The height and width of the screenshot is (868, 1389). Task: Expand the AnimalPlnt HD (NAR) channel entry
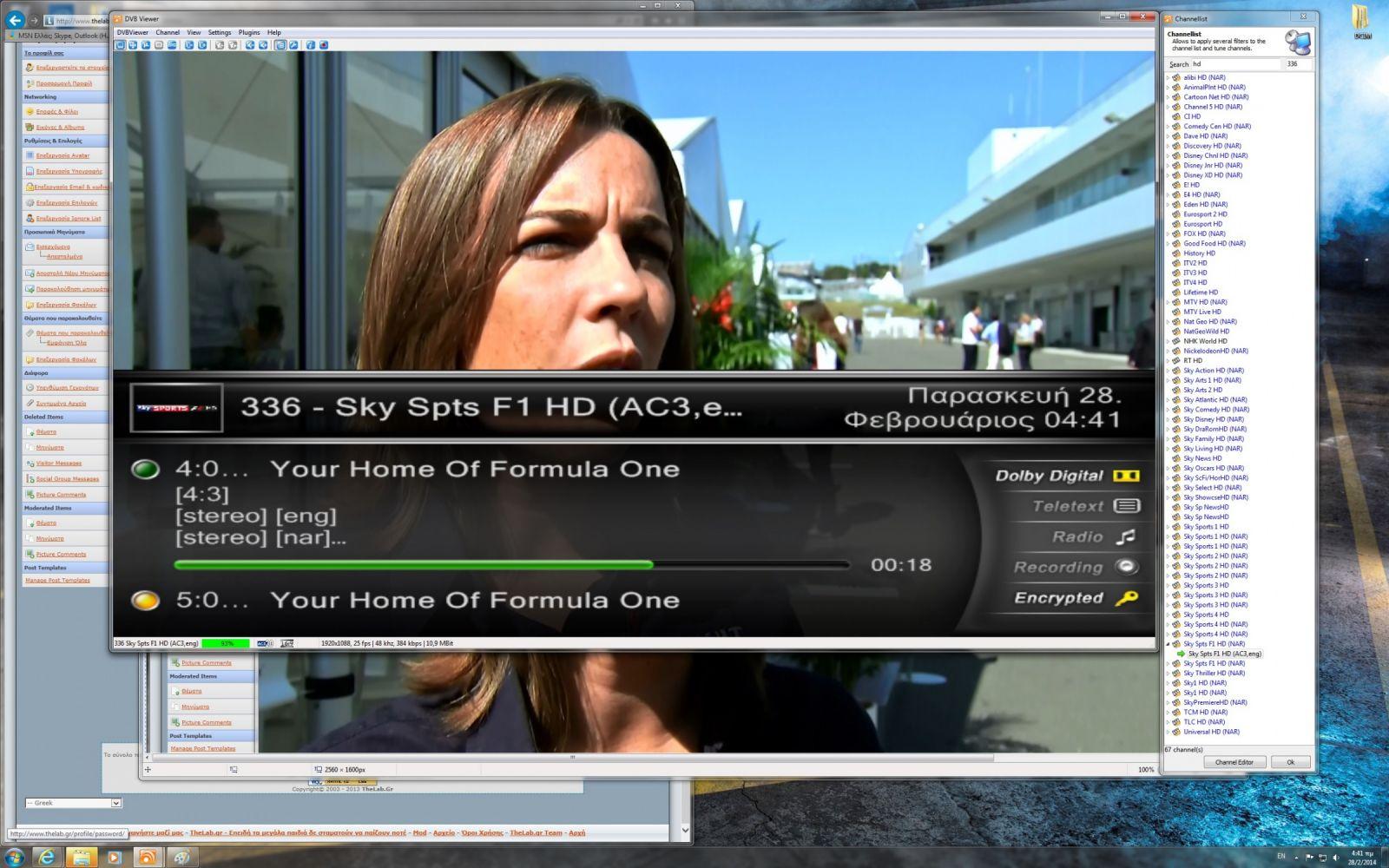pos(1168,87)
